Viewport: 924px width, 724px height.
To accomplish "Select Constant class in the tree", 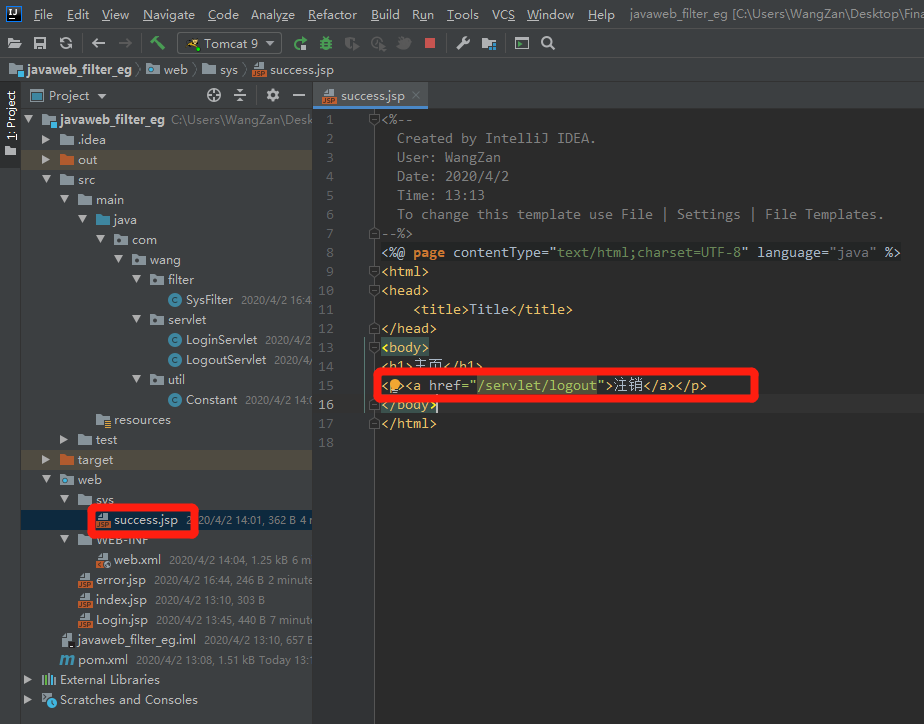I will pyautogui.click(x=211, y=400).
